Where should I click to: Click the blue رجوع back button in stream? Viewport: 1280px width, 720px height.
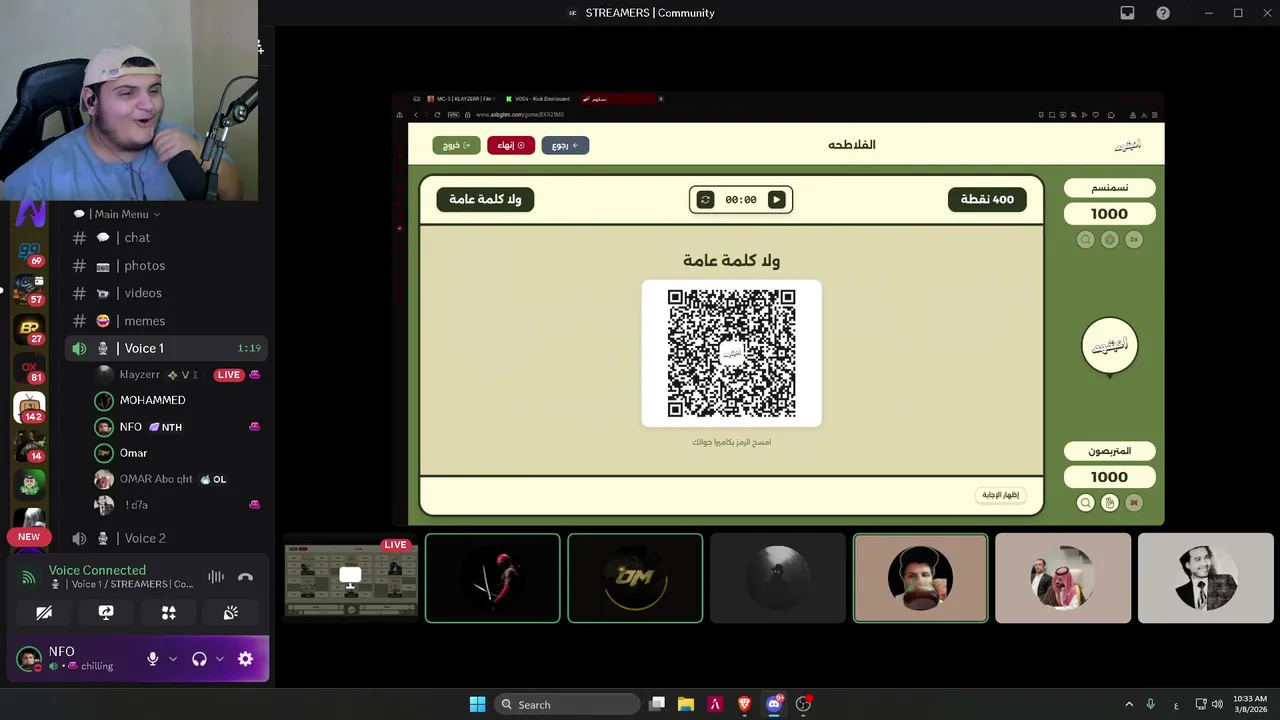tap(565, 145)
